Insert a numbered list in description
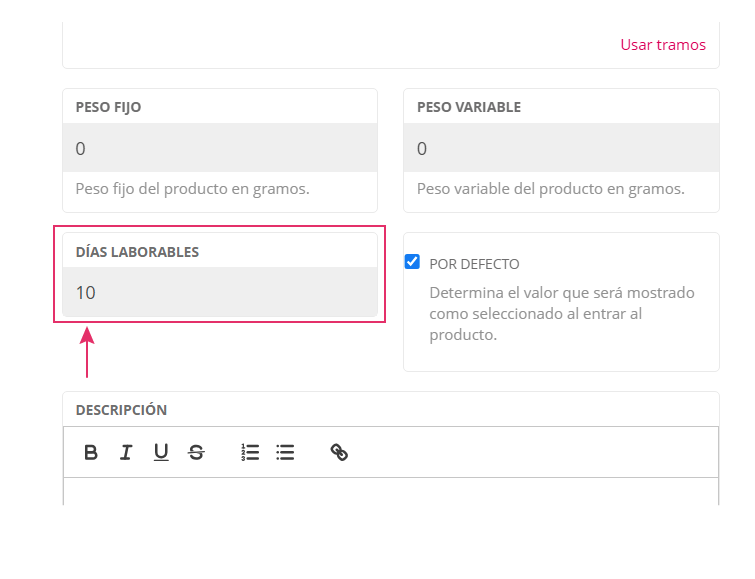This screenshot has height=579, width=755. point(250,452)
